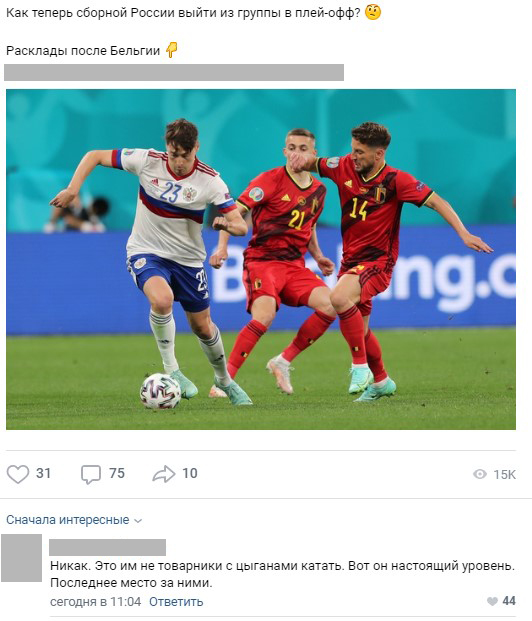
Task: Like the comment with small heart
Action: [x=492, y=601]
